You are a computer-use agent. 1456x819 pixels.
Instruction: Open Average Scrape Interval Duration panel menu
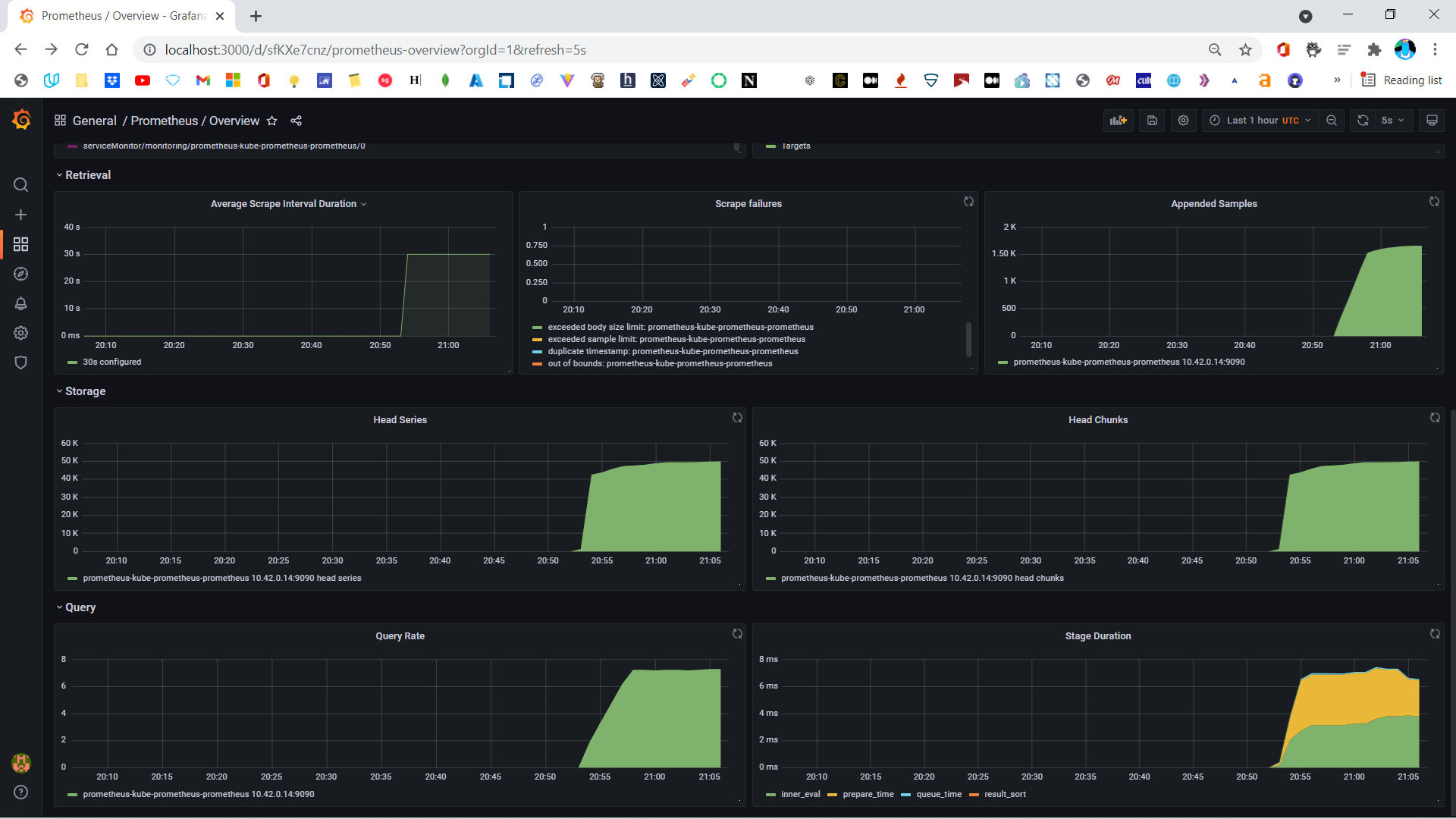(288, 204)
